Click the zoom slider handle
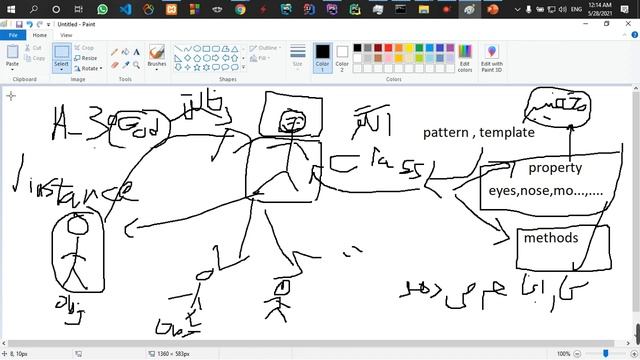 click(606, 353)
